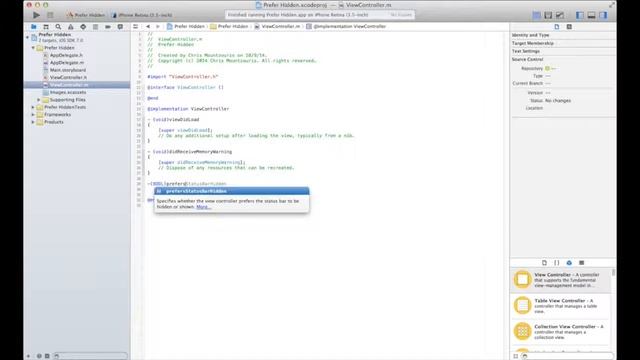The height and width of the screenshot is (360, 640).
Task: Open the related items menu in jump bar
Action: pos(136,27)
